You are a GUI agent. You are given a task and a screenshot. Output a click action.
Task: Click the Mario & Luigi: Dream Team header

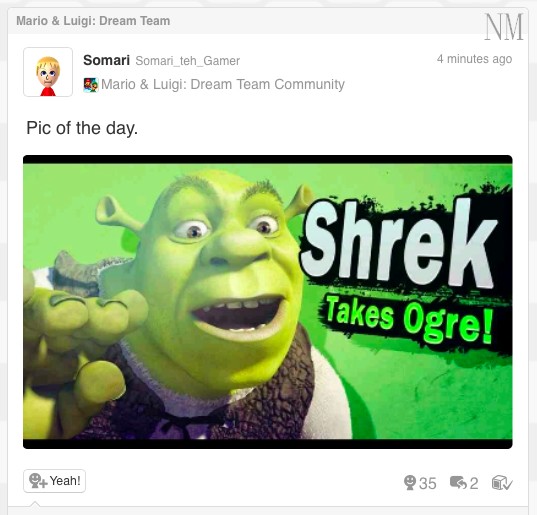(93, 21)
